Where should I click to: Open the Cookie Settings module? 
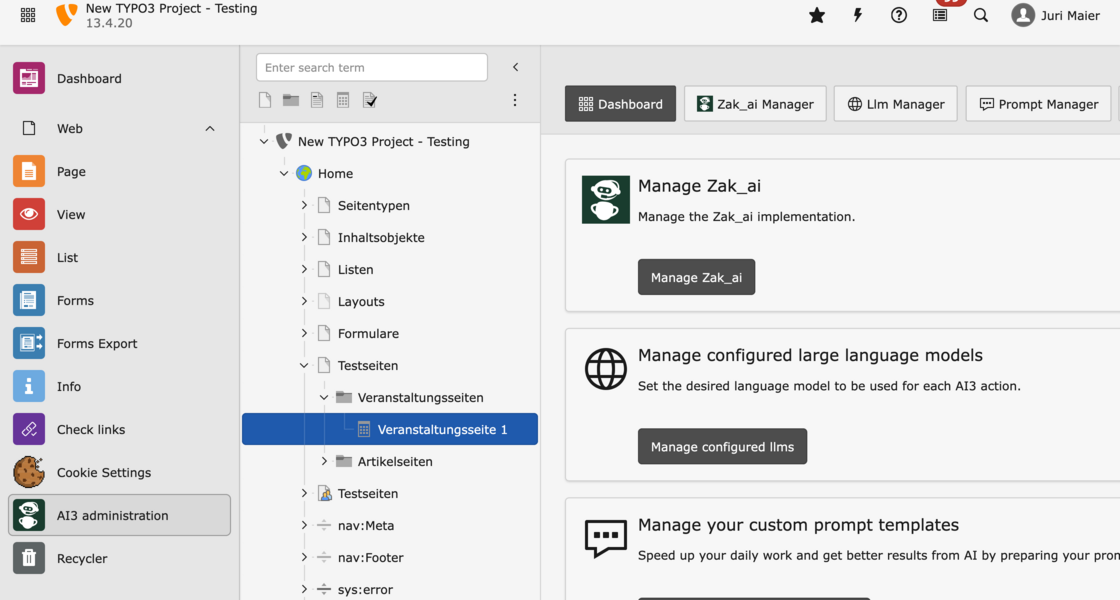(x=104, y=472)
